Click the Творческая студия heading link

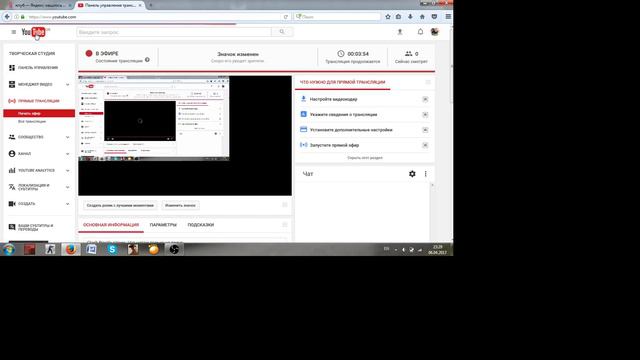(32, 53)
